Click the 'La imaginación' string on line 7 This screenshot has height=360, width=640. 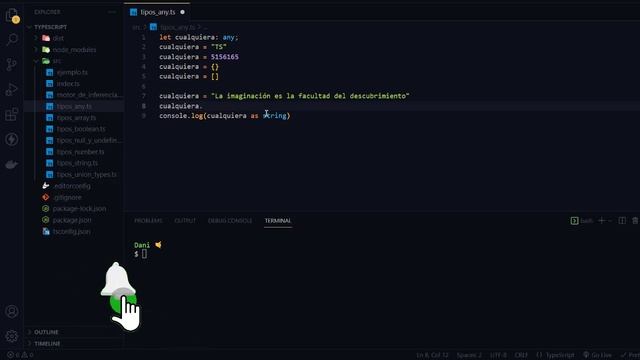(x=310, y=96)
